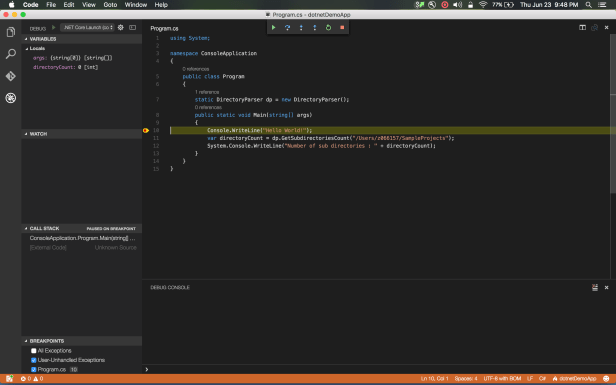Screen dimensions: 616x385
Task: Open the Wi-Fi menu bar icon
Action: (483, 5)
